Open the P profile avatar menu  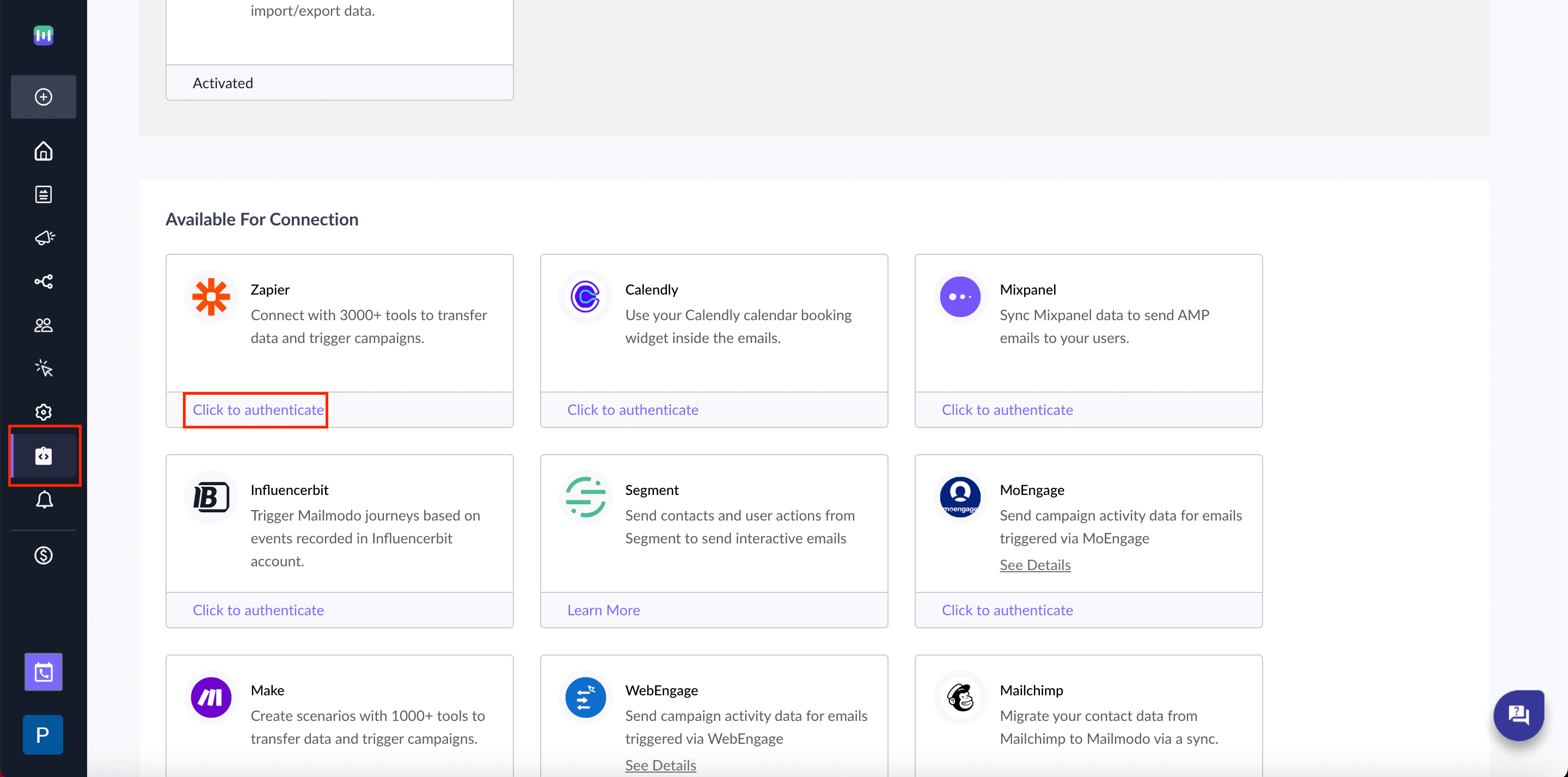(42, 735)
